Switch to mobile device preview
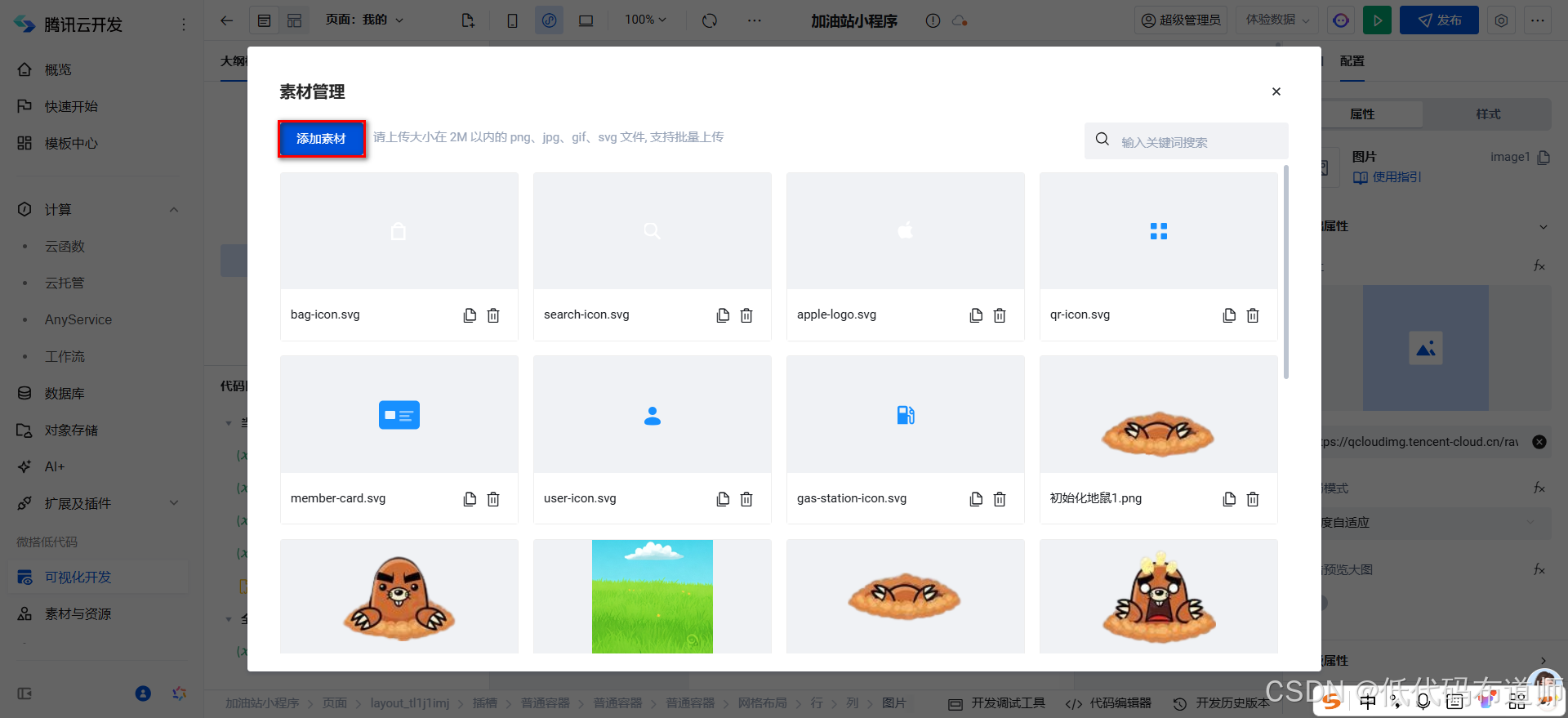Screen dimensions: 1568x718 [512, 20]
